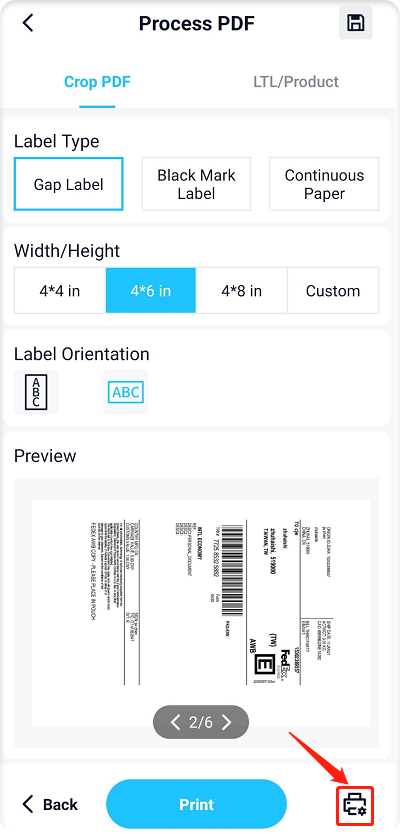Screen dimensions: 400x834
Task: Choose the 4*8 in size
Action: 241,290
